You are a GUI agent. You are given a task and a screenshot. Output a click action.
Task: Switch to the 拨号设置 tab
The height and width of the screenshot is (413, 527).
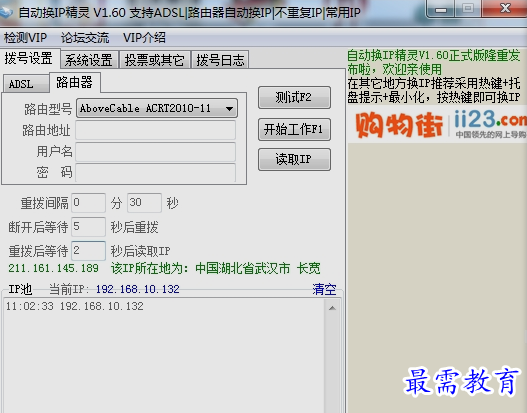tap(30, 58)
